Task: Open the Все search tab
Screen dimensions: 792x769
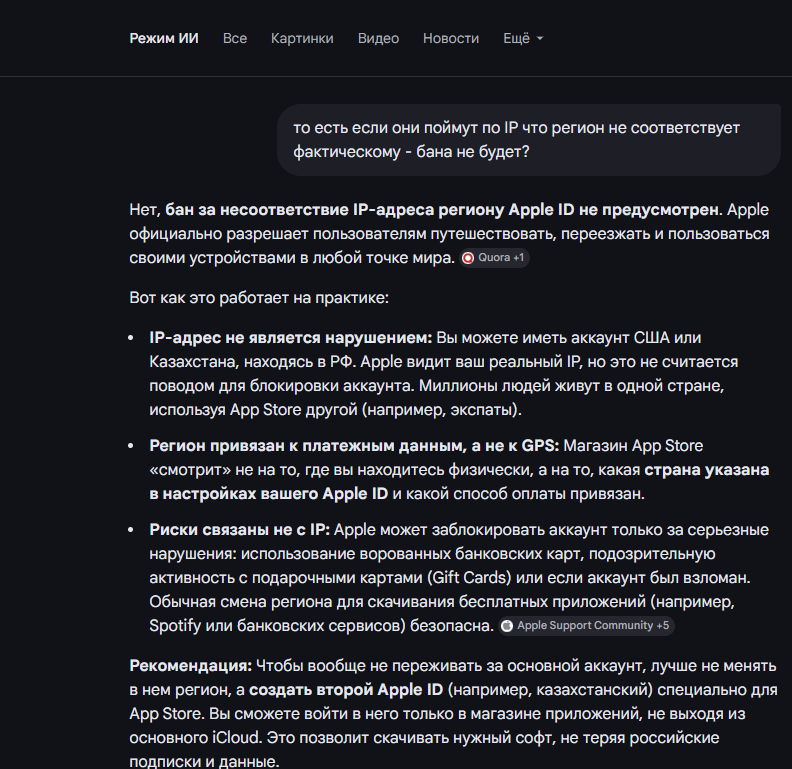Action: click(x=235, y=38)
